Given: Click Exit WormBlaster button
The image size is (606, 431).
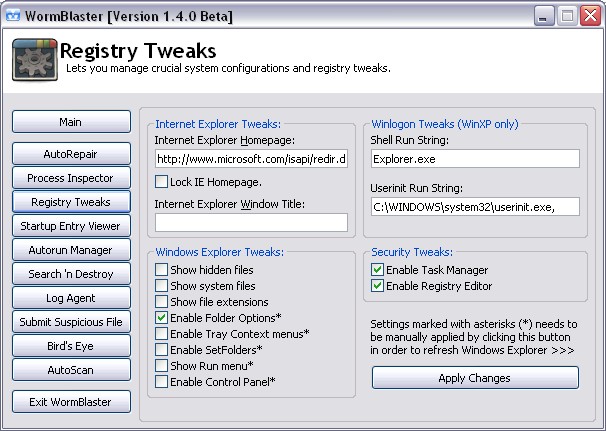Looking at the screenshot, I should [71, 402].
